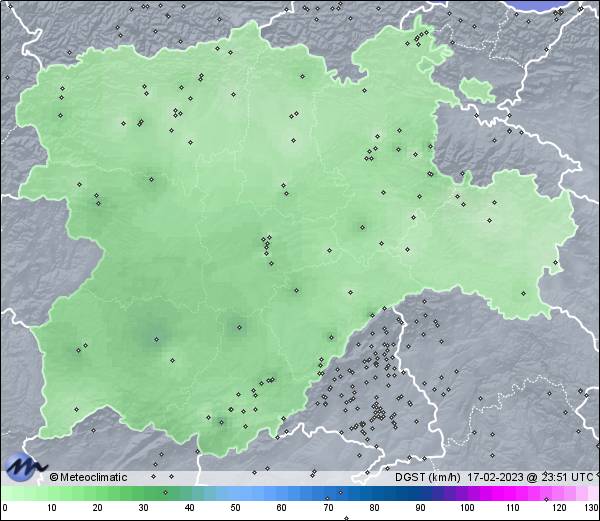The image size is (600, 521).
Task: Click the 120 scale label
Action: click(x=559, y=508)
